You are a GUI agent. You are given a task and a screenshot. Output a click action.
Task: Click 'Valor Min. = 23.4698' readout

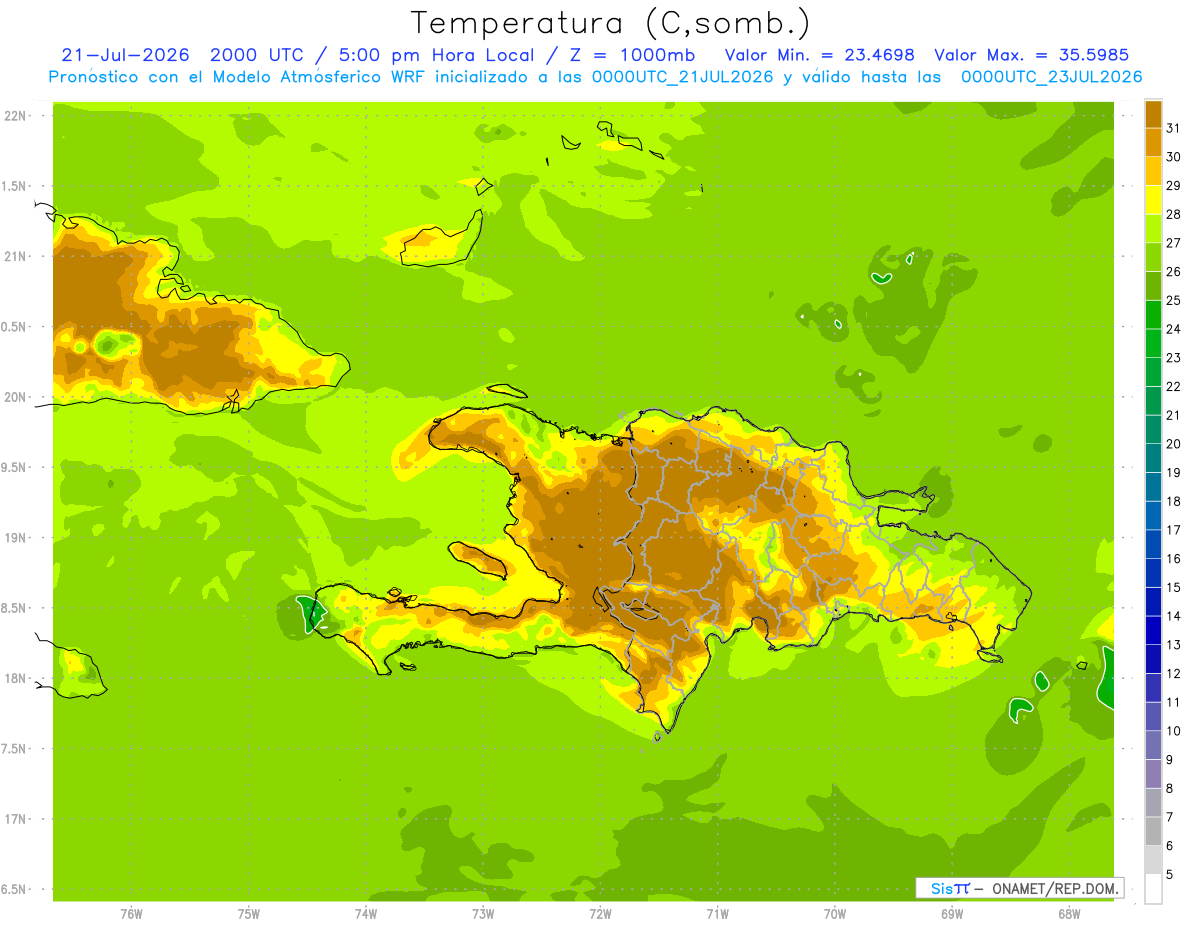pos(819,55)
